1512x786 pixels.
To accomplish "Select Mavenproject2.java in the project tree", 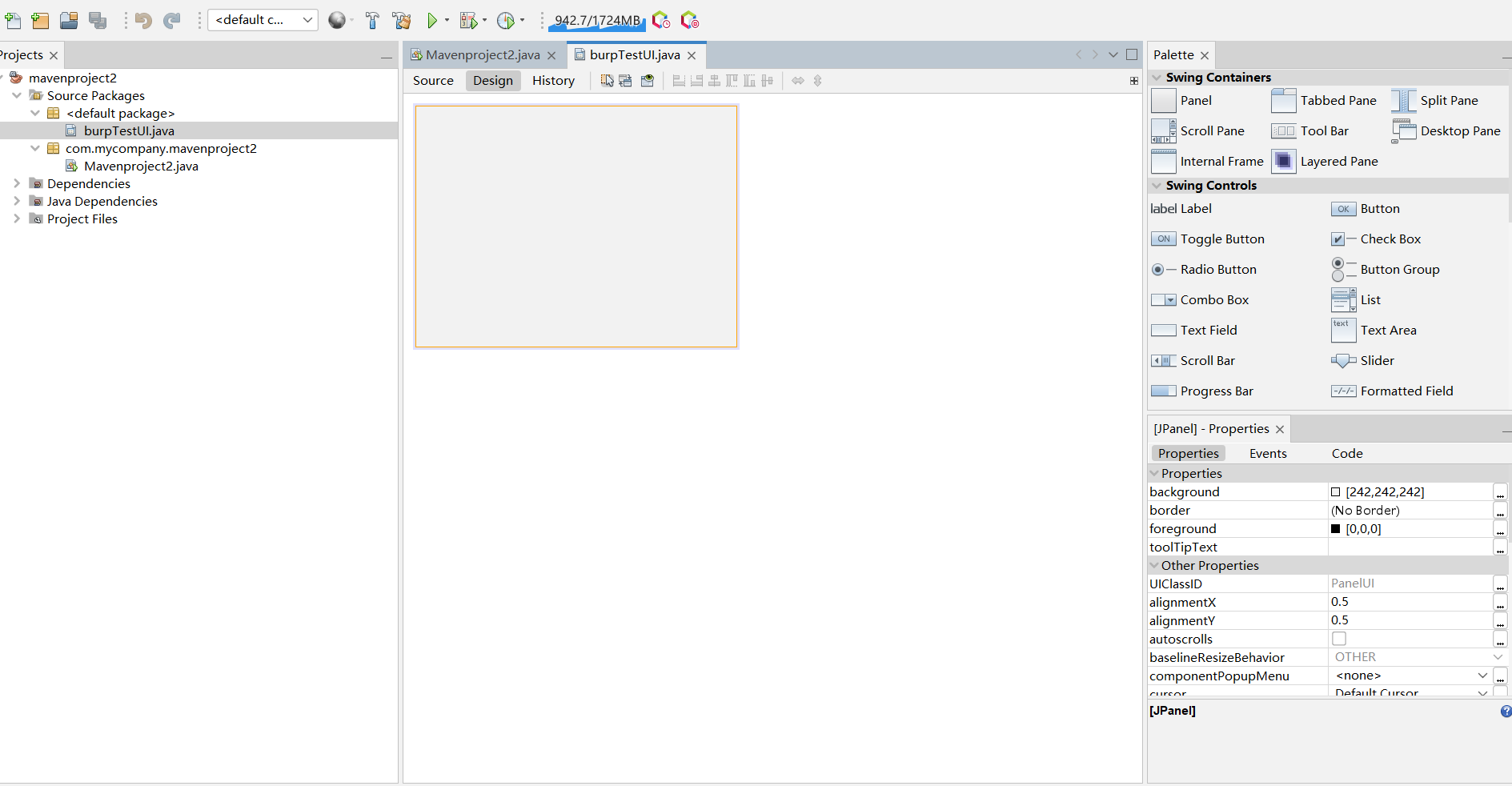I will pos(142,166).
